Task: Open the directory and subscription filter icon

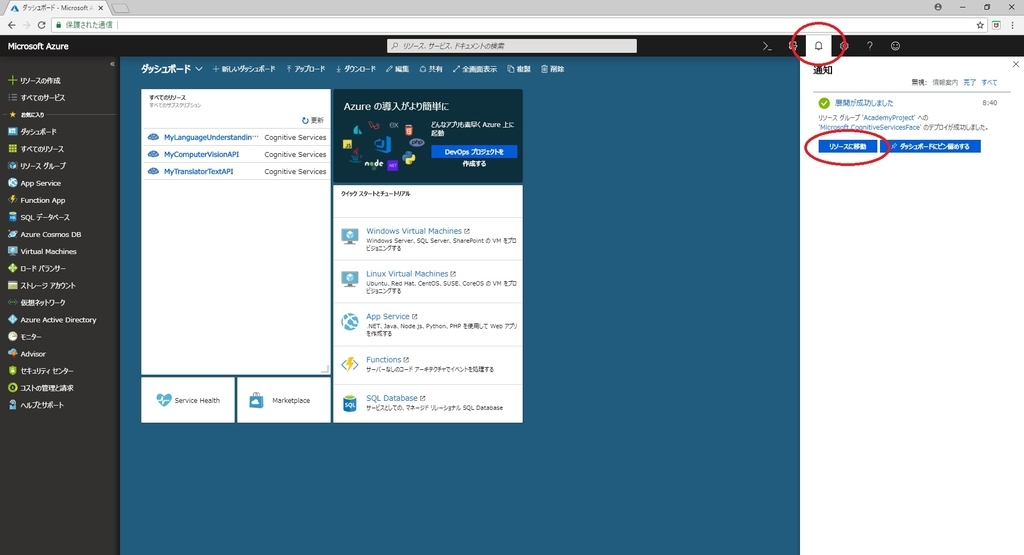Action: 793,46
